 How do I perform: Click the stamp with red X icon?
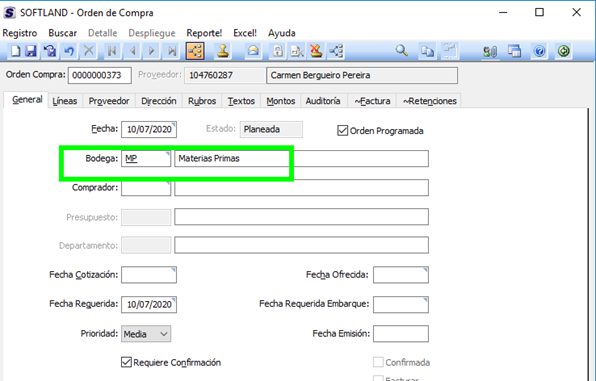point(316,51)
